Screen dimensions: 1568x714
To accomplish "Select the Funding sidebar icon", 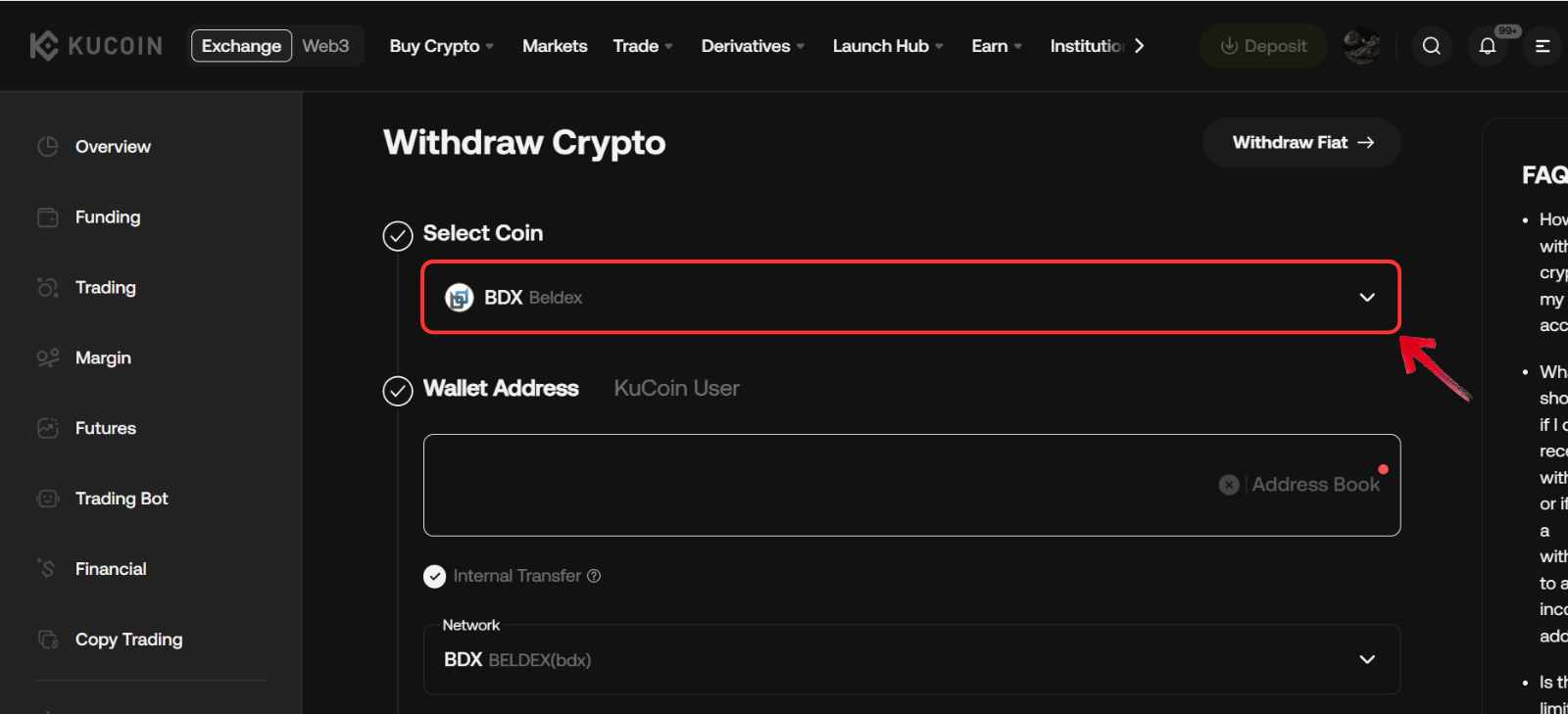I will pos(47,216).
